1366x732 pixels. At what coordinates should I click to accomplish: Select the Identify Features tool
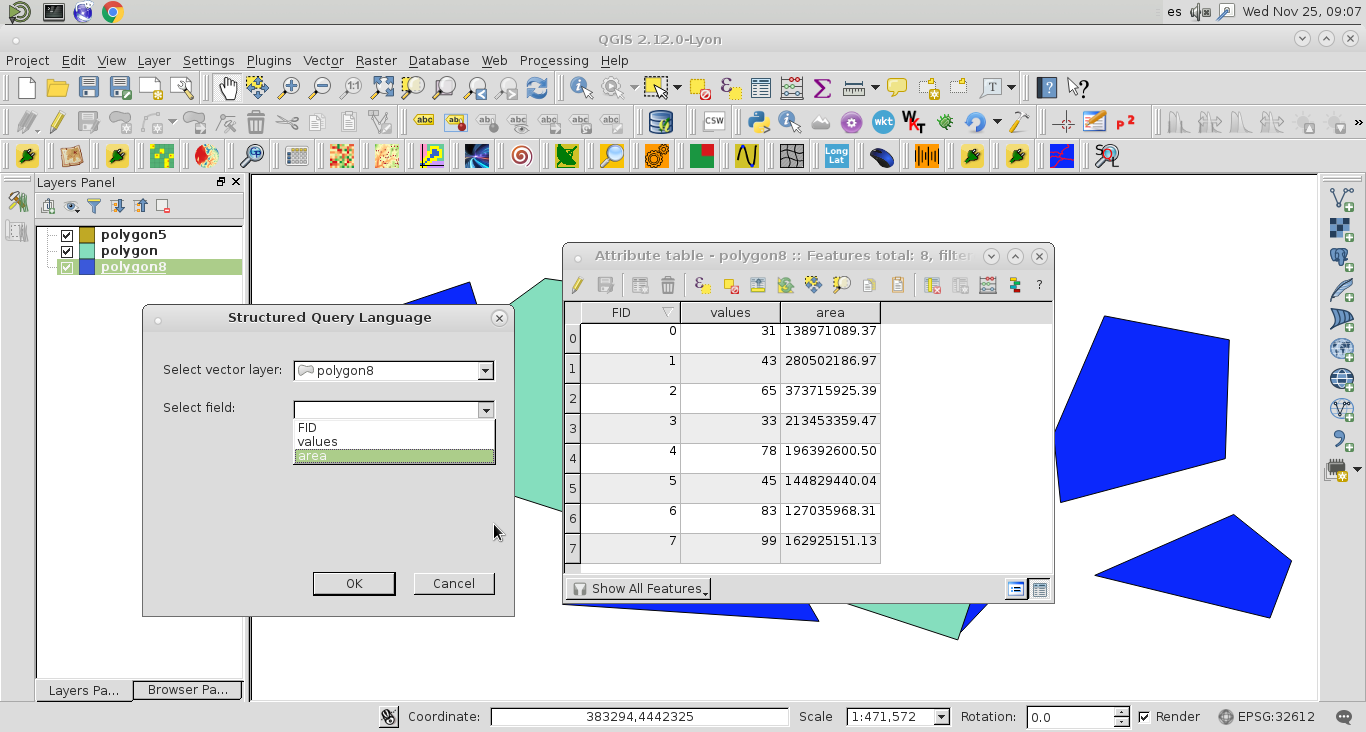tap(581, 88)
